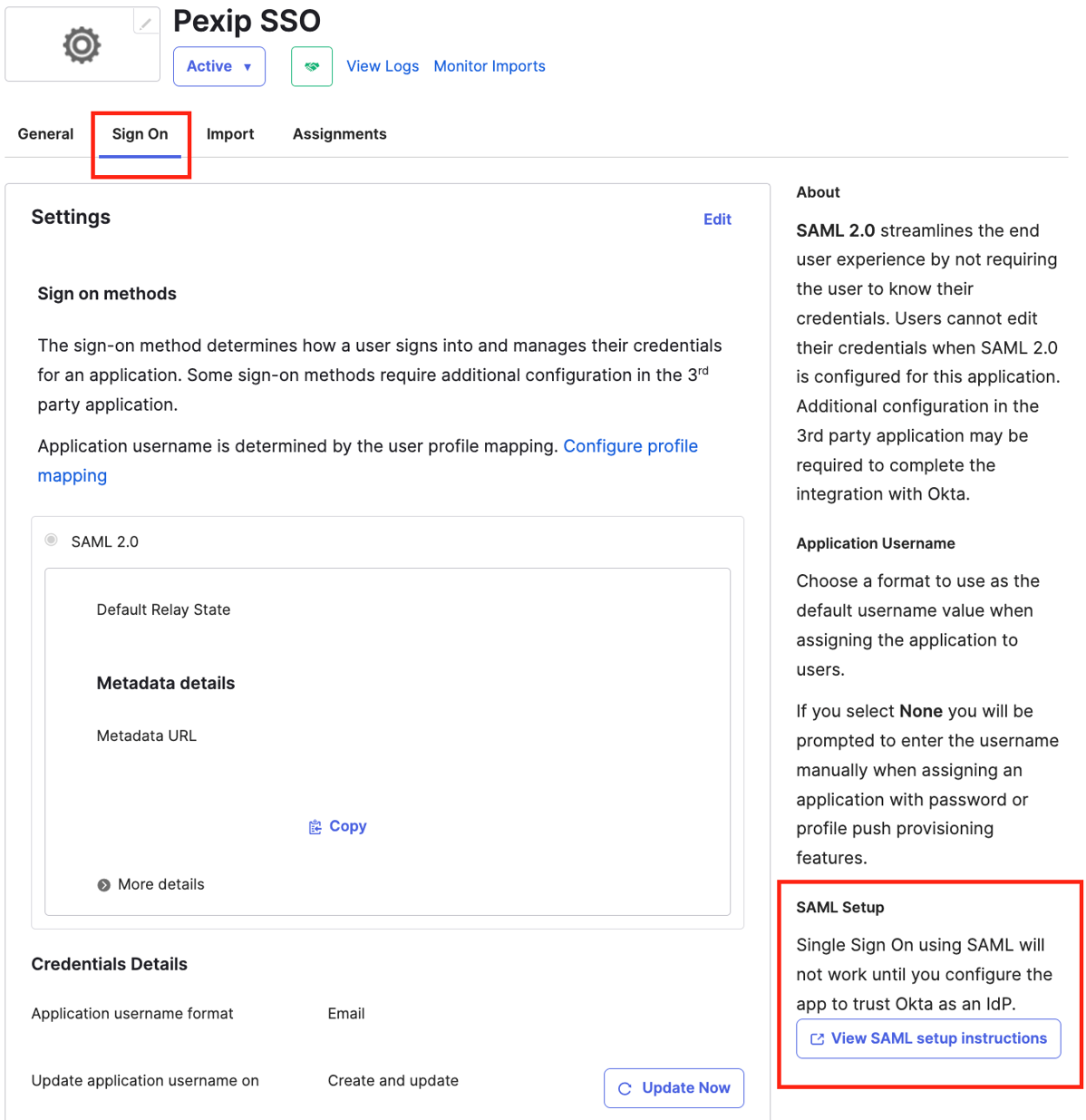Select the SAML 2.0 radio button
This screenshot has width=1086, height=1120.
point(52,541)
